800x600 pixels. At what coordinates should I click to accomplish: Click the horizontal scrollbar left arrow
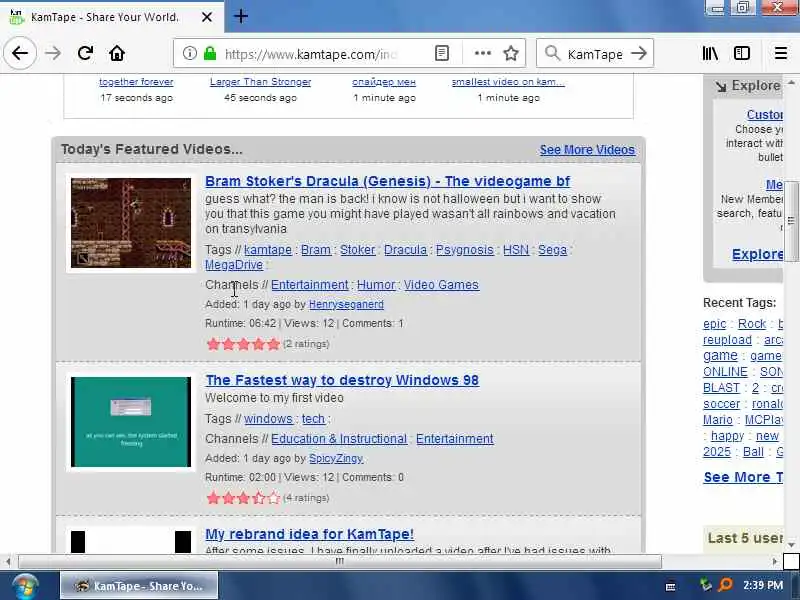click(x=8, y=561)
